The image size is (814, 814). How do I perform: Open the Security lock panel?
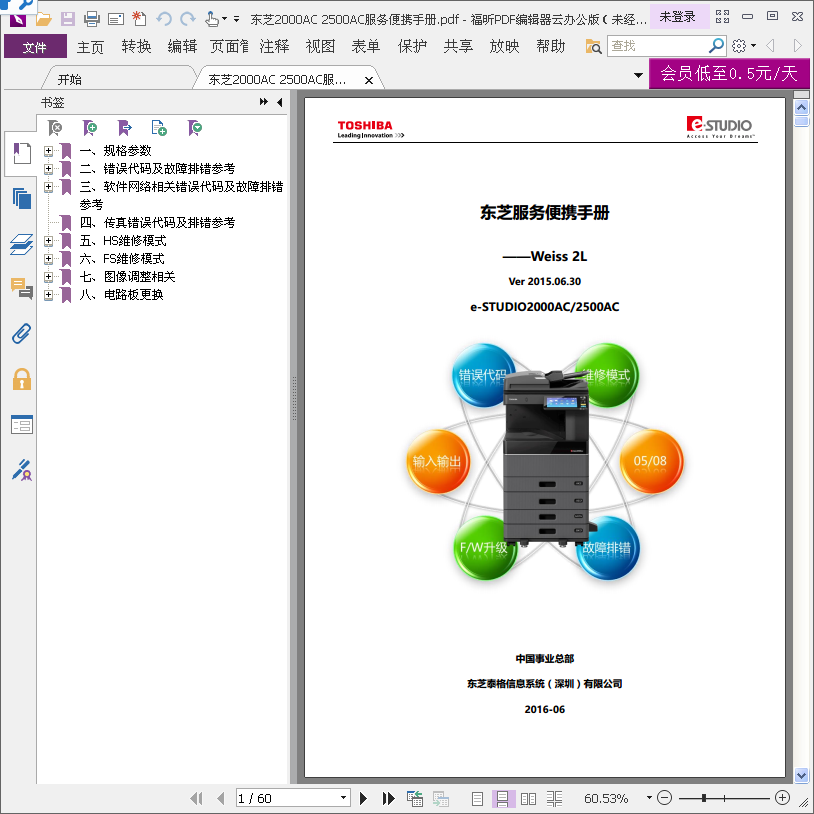click(21, 379)
